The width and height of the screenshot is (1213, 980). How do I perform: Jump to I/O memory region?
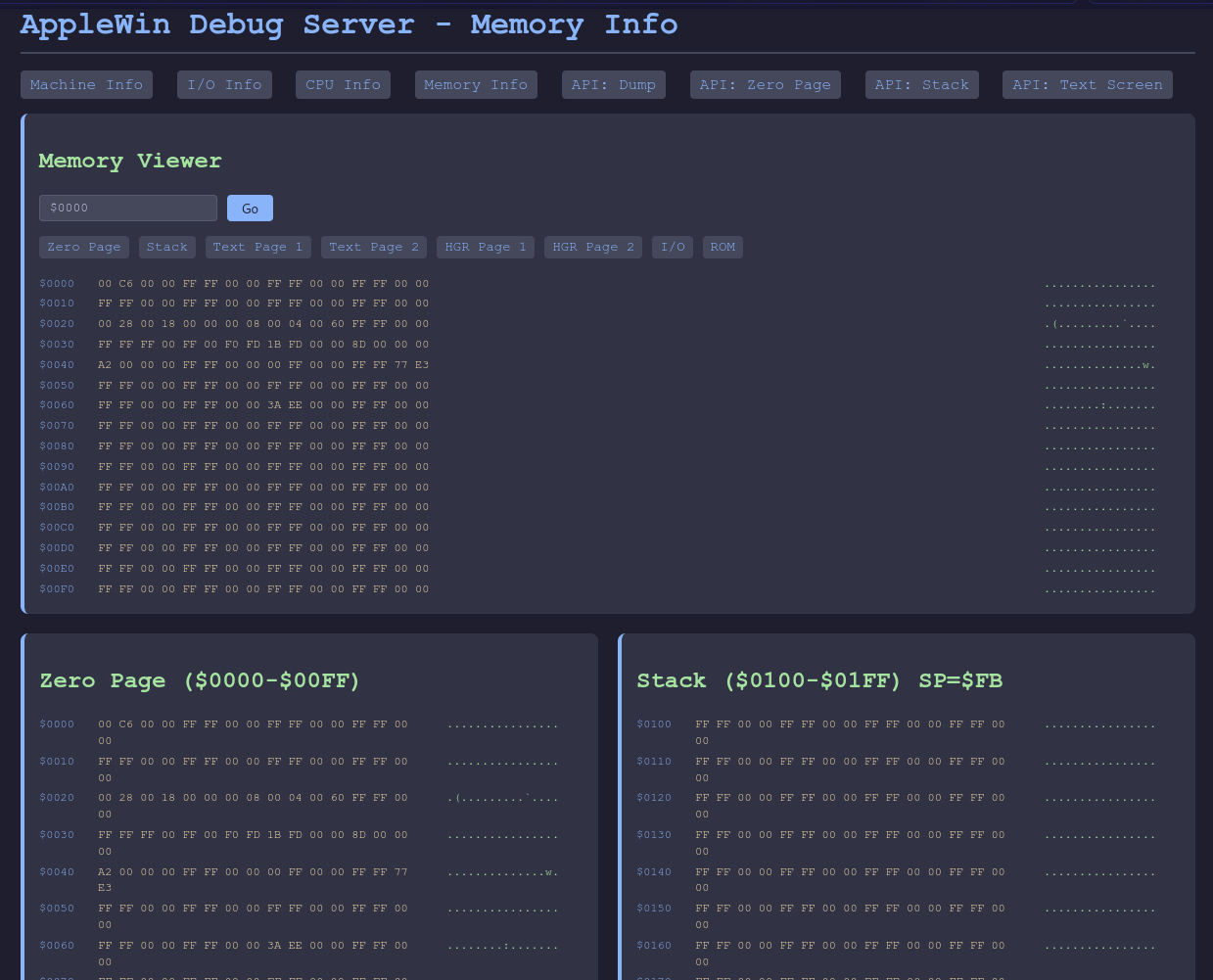pos(673,247)
